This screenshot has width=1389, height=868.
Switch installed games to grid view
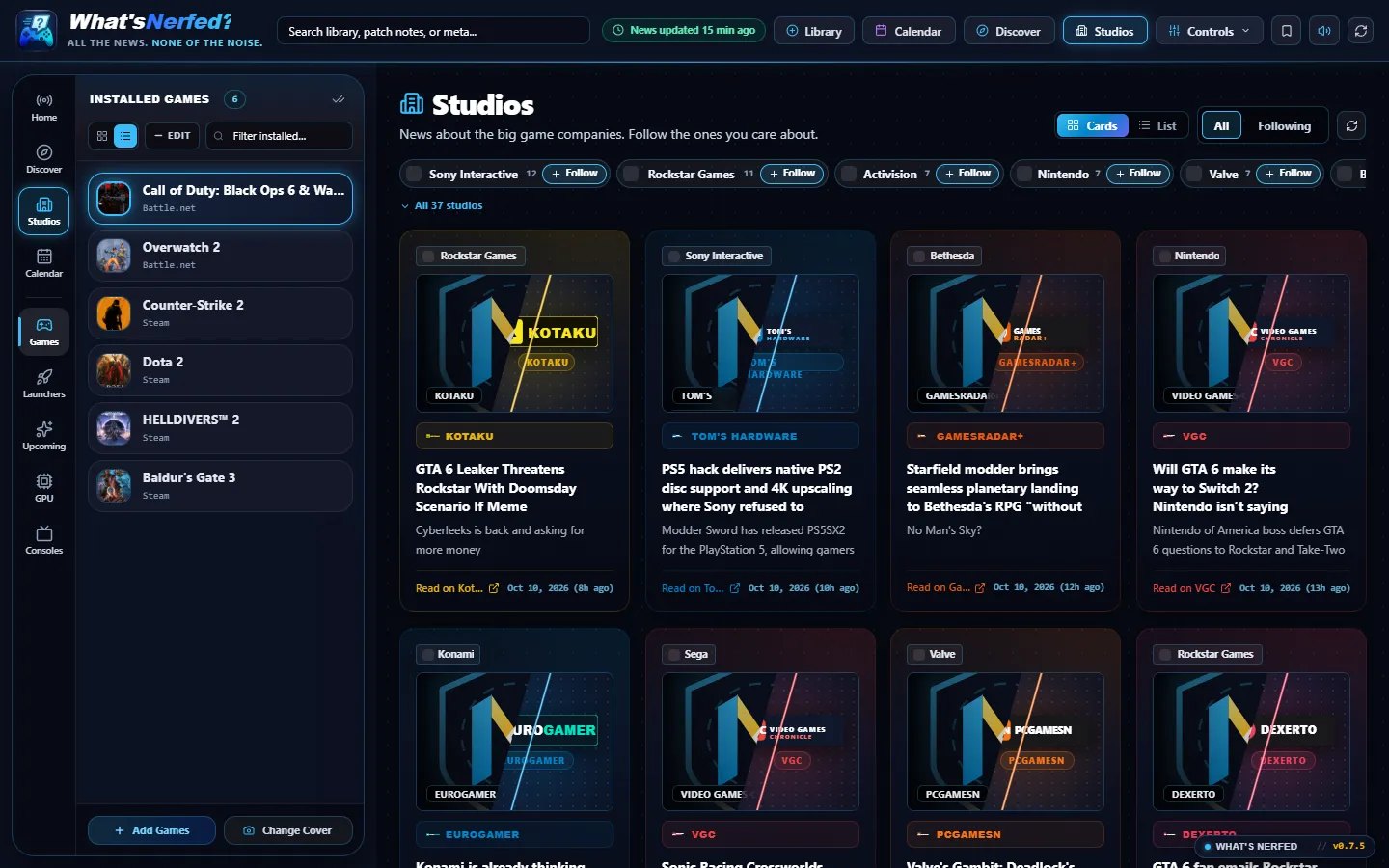click(x=102, y=136)
